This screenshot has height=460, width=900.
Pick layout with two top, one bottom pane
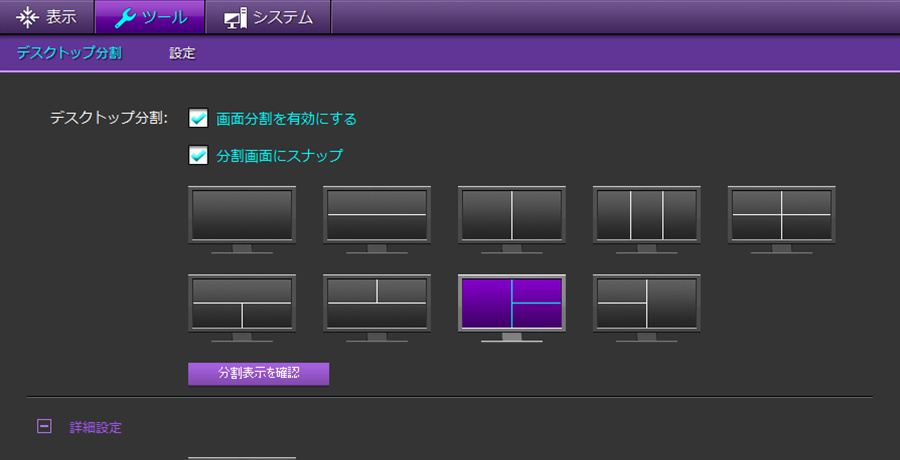[x=377, y=303]
